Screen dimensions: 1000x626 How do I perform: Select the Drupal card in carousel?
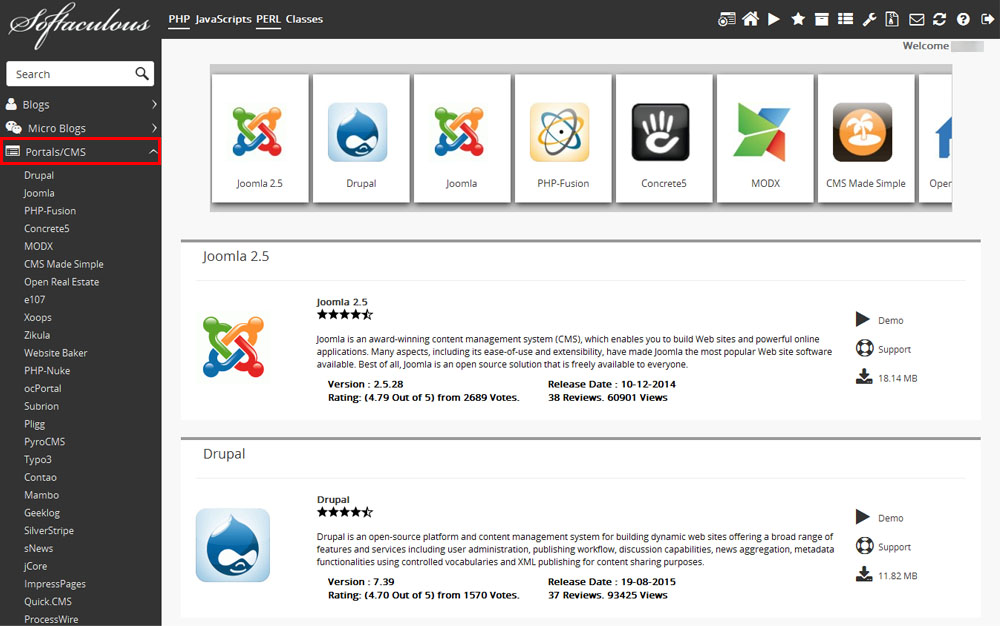point(361,138)
